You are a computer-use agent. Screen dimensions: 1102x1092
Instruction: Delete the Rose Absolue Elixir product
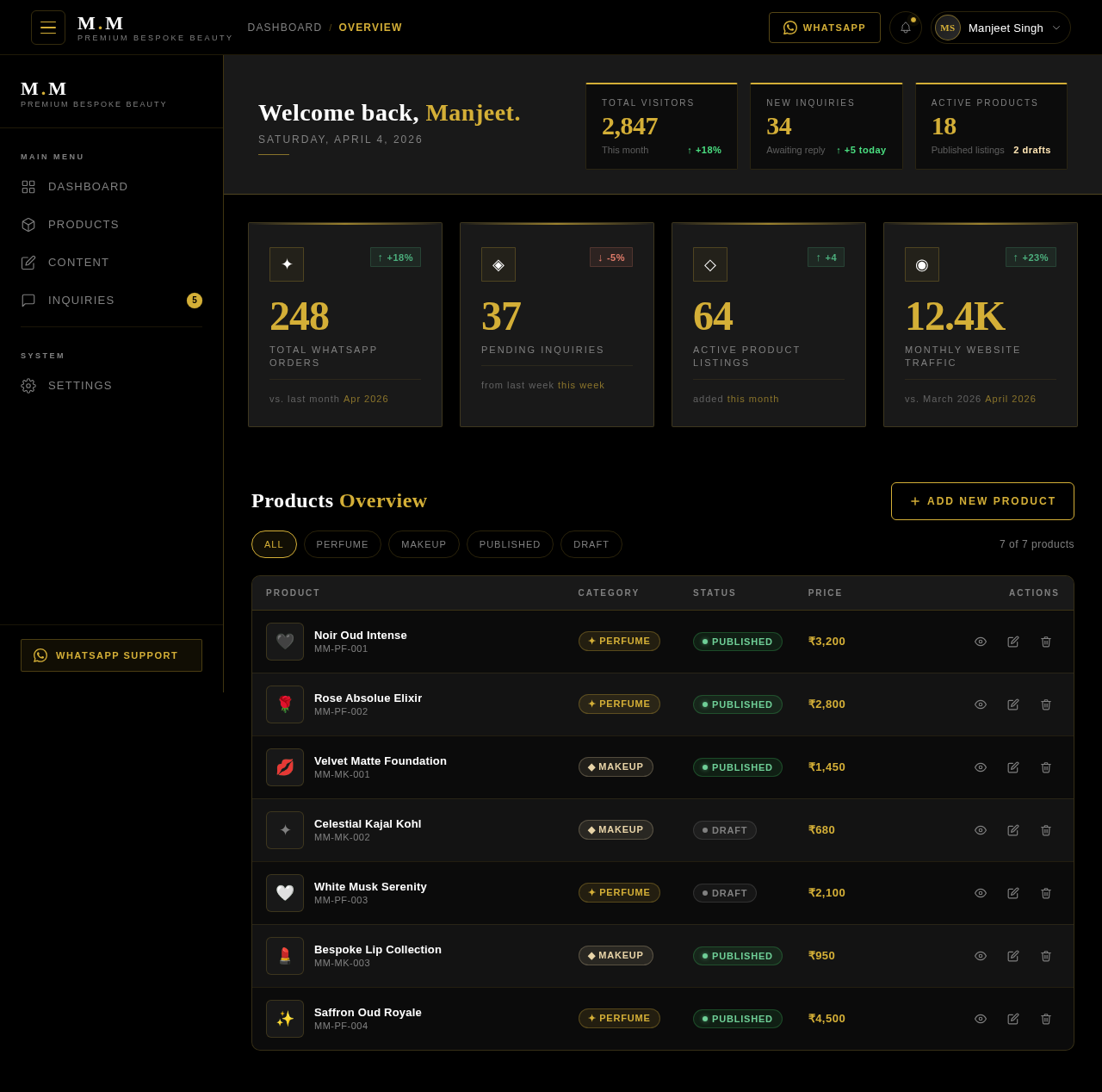tap(1046, 704)
